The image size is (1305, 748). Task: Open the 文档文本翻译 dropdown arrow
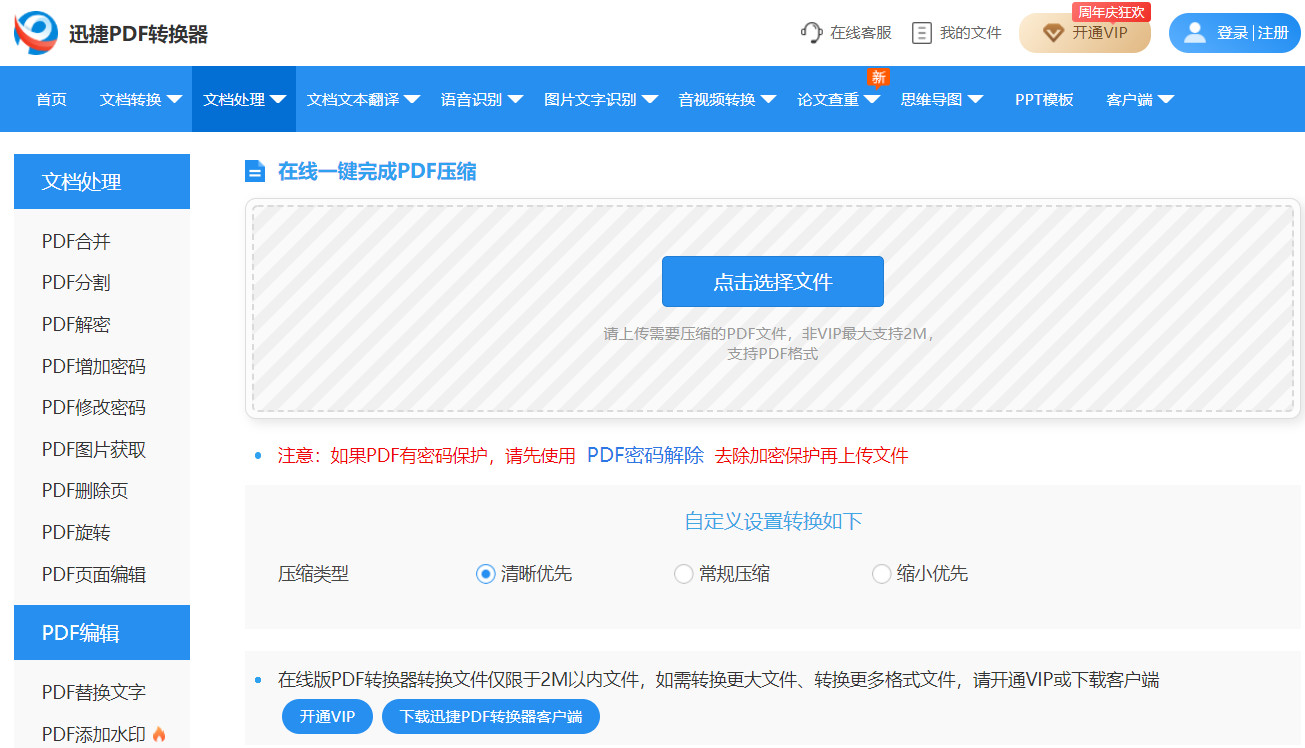[412, 100]
